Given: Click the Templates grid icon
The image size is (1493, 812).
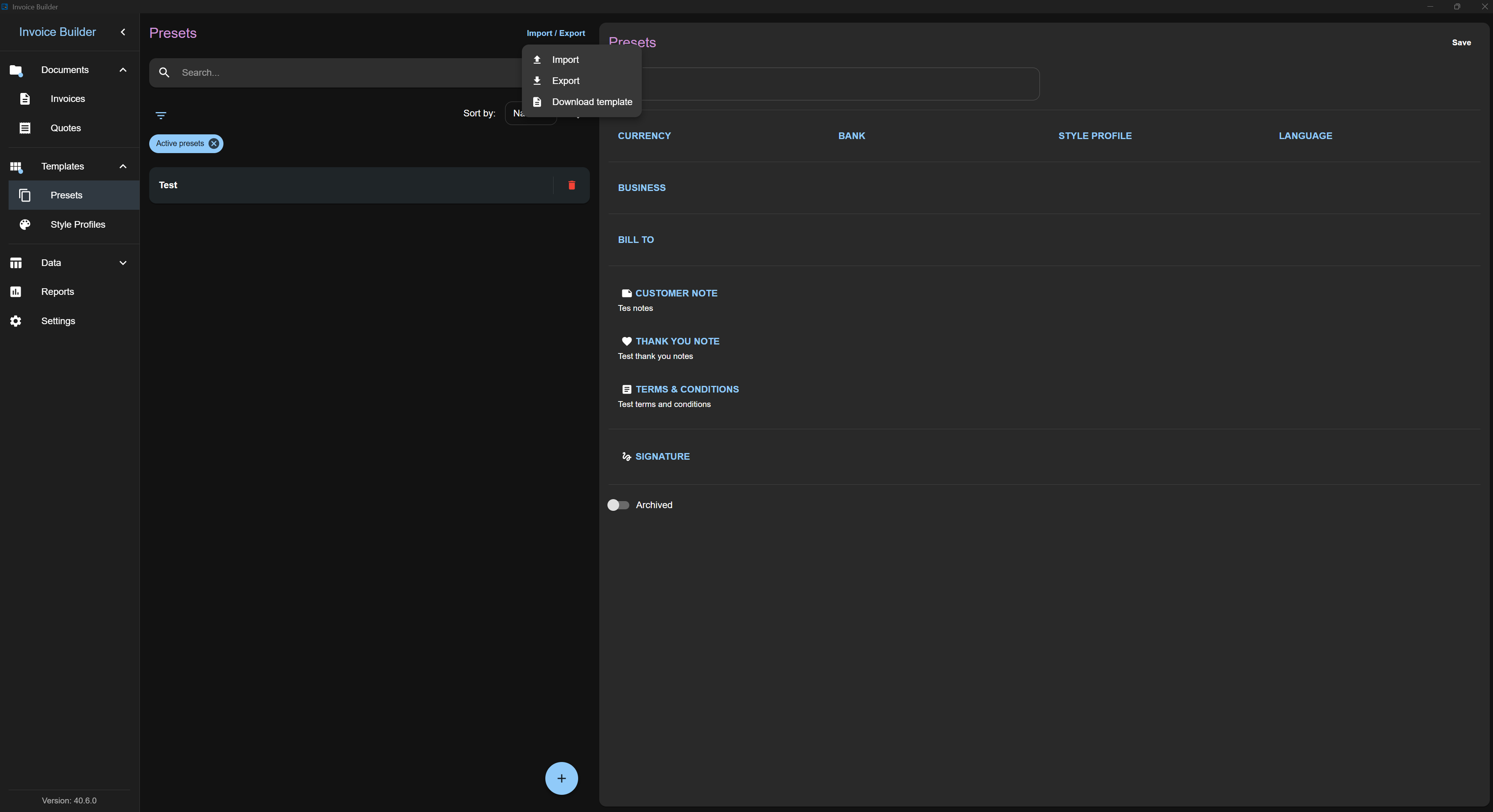Looking at the screenshot, I should pos(16,167).
